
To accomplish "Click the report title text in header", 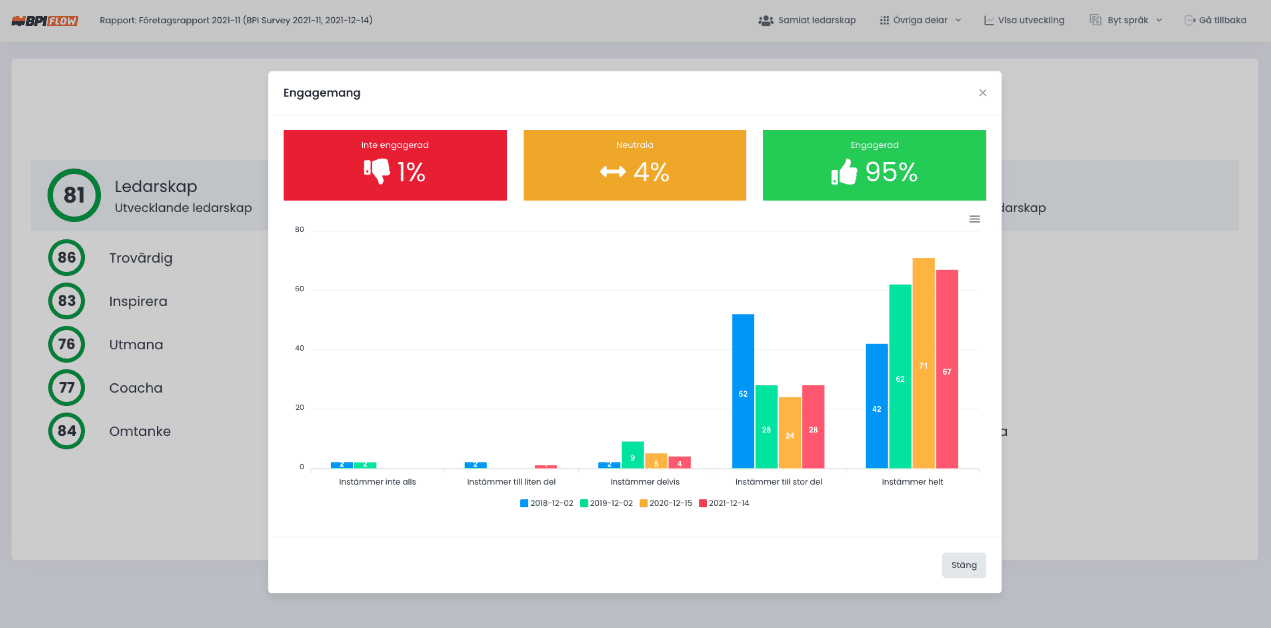I will tap(236, 20).
